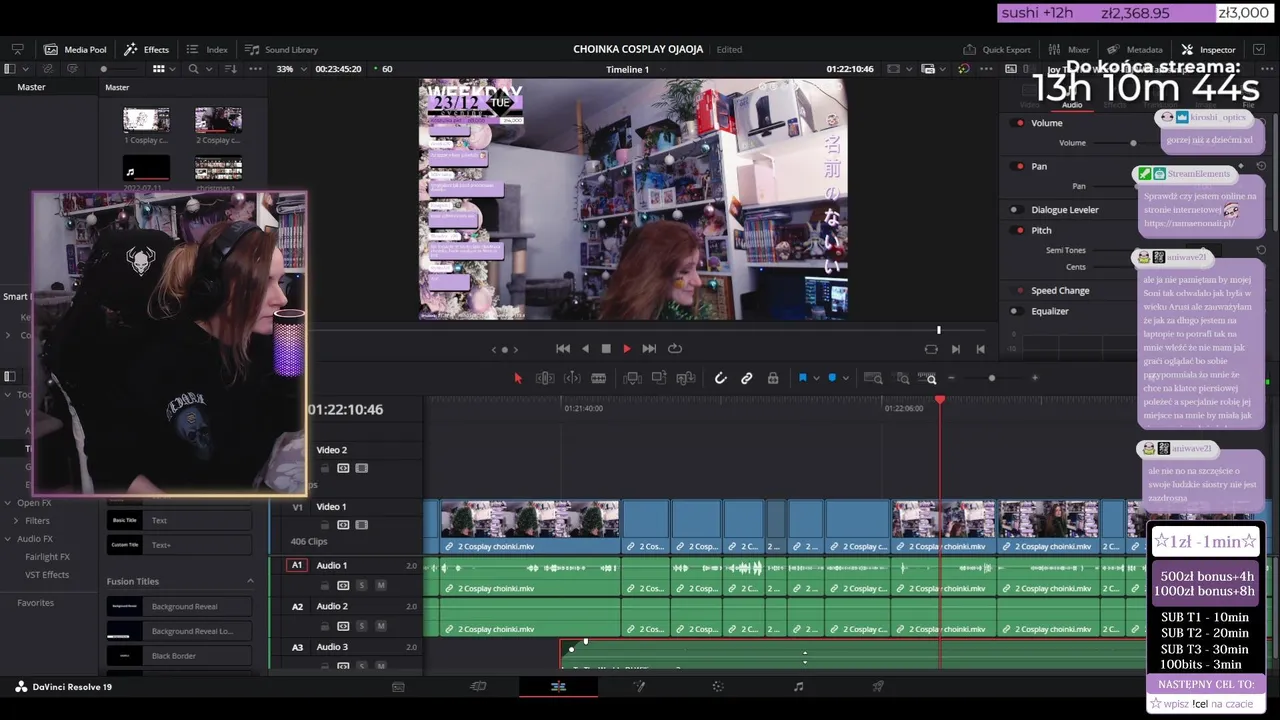
Task: Click the Replace Clip icon
Action: 686,378
